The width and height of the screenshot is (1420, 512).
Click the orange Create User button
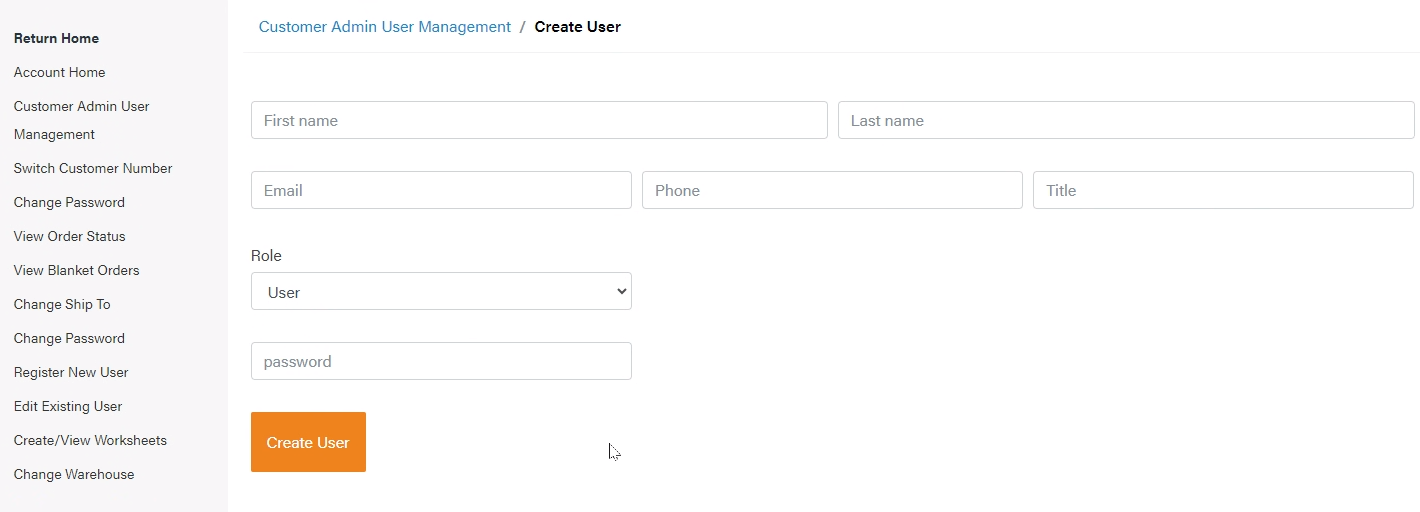click(x=308, y=442)
